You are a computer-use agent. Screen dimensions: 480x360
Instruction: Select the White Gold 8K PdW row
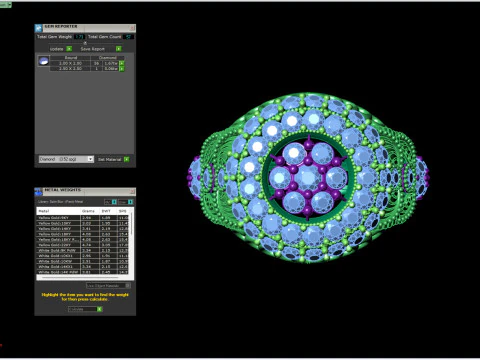(x=82, y=250)
